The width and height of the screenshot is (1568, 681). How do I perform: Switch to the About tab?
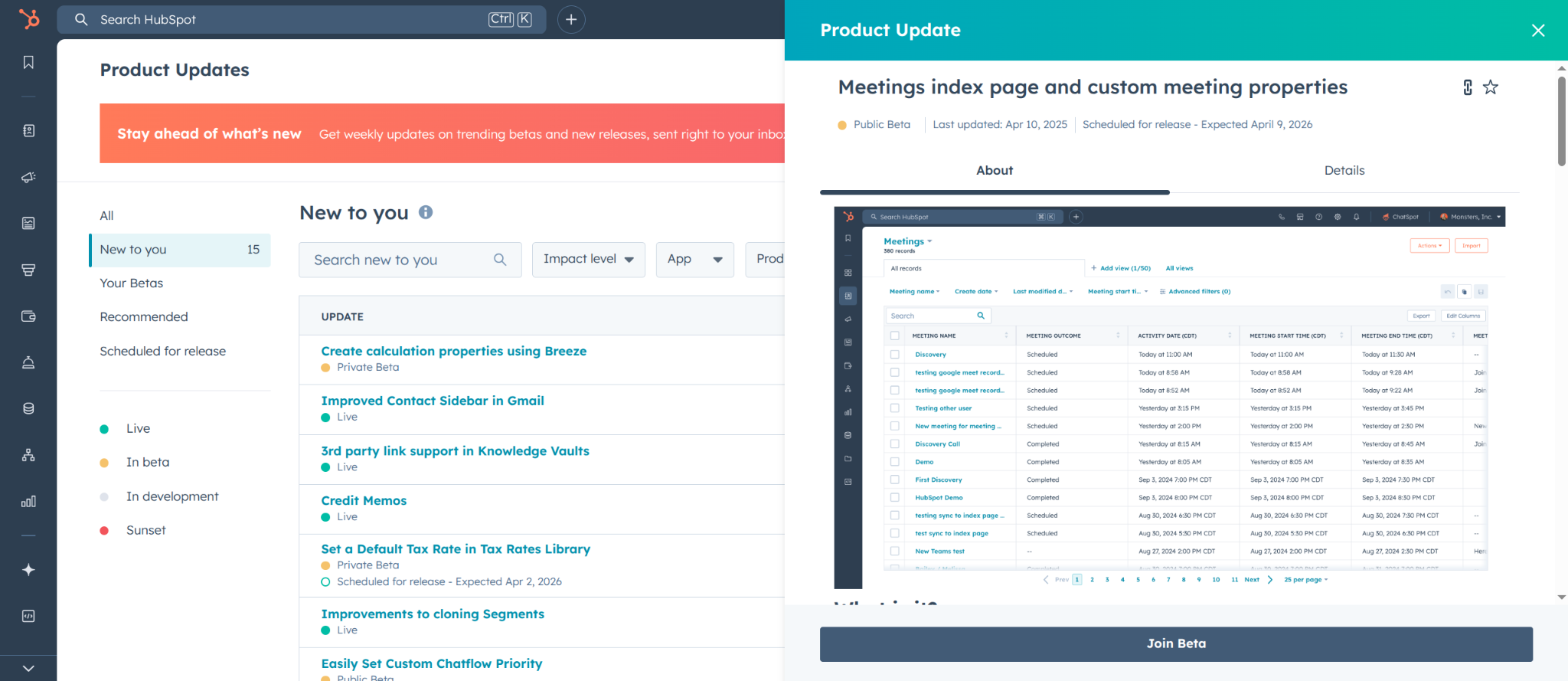click(995, 171)
